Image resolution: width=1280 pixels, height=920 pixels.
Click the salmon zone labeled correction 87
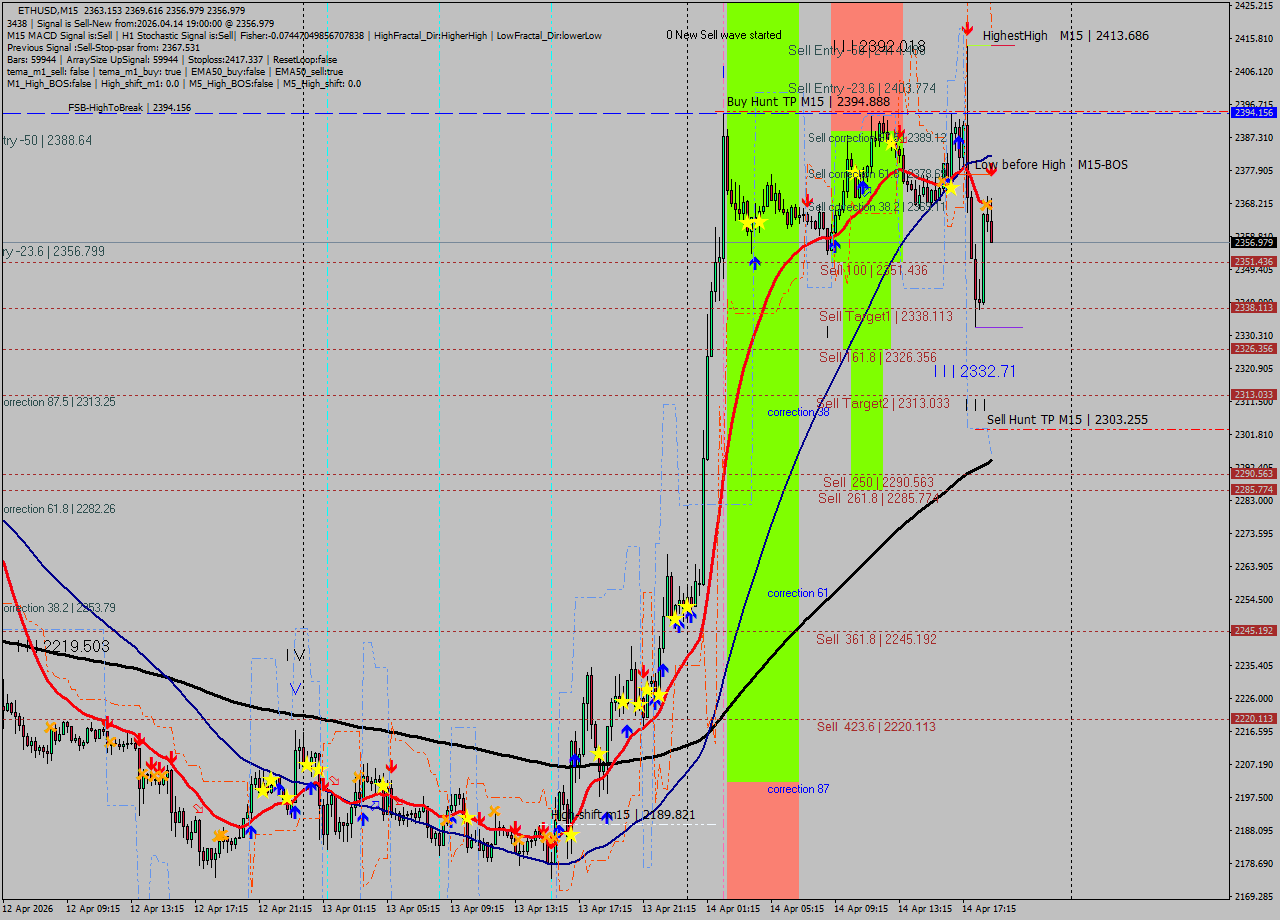tap(762, 840)
